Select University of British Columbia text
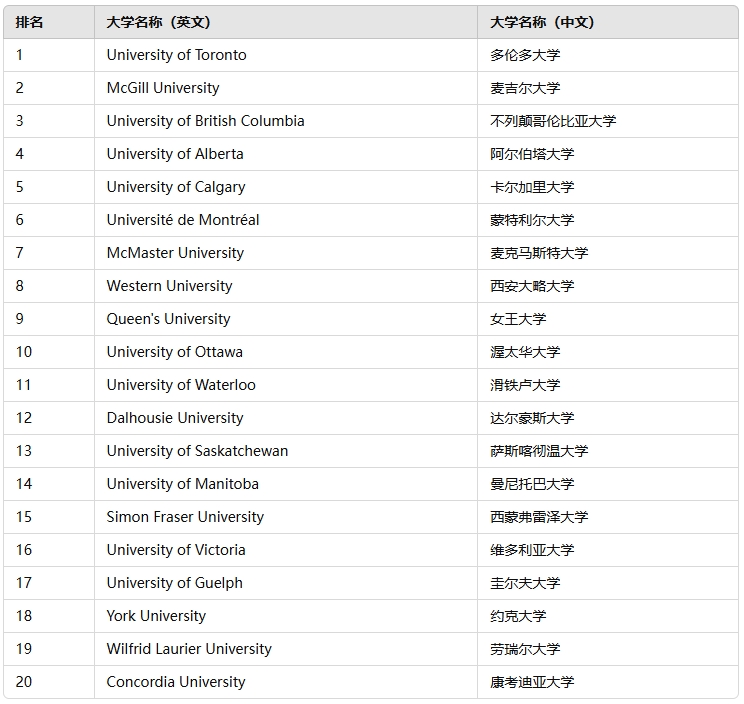 point(205,121)
